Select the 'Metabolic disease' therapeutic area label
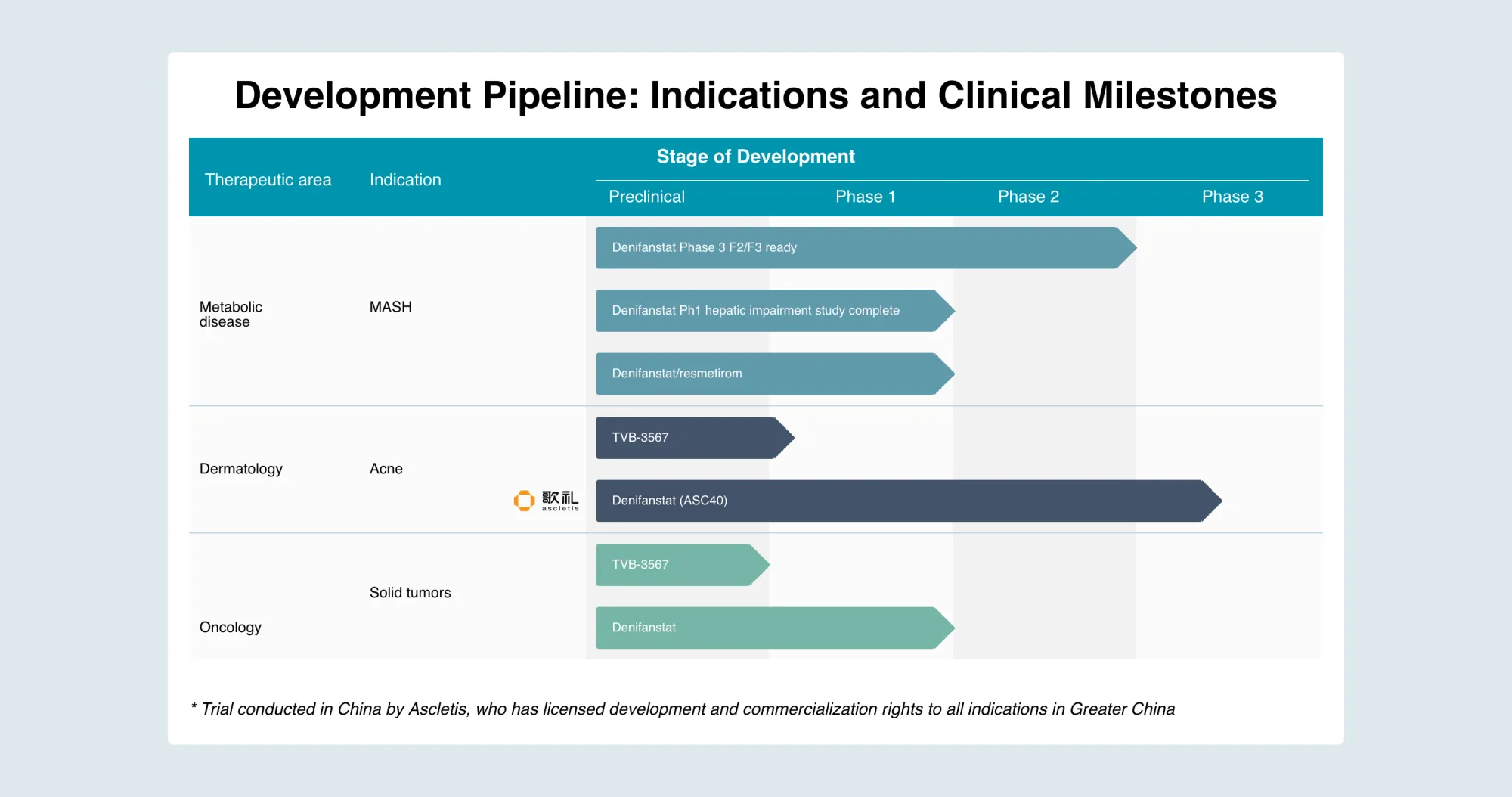This screenshot has height=797, width=1512. pyautogui.click(x=231, y=314)
